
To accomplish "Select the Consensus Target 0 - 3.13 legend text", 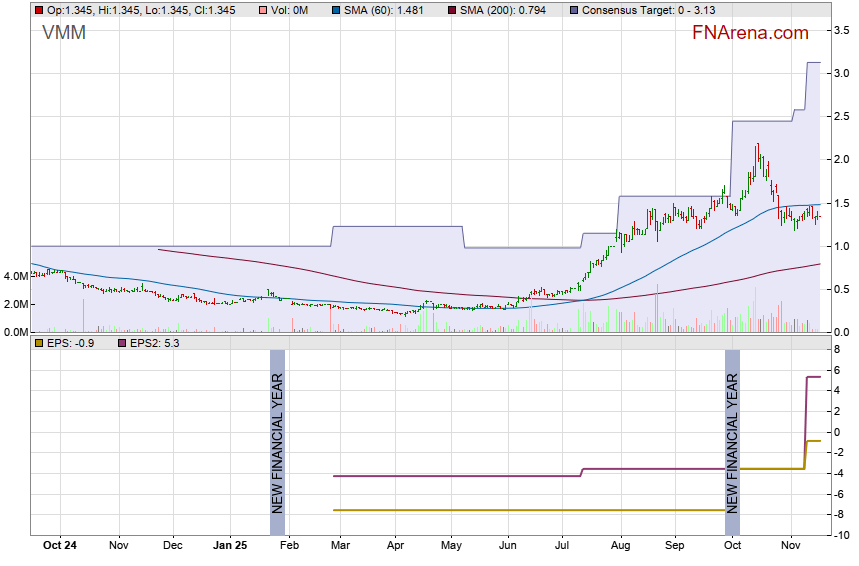I will pos(640,10).
